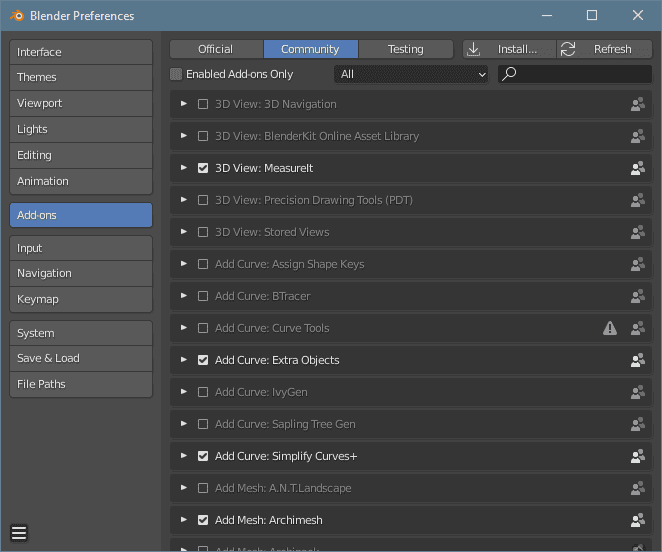662x552 pixels.
Task: Expand A.N.T.Landscape add-on details
Action: (184, 488)
